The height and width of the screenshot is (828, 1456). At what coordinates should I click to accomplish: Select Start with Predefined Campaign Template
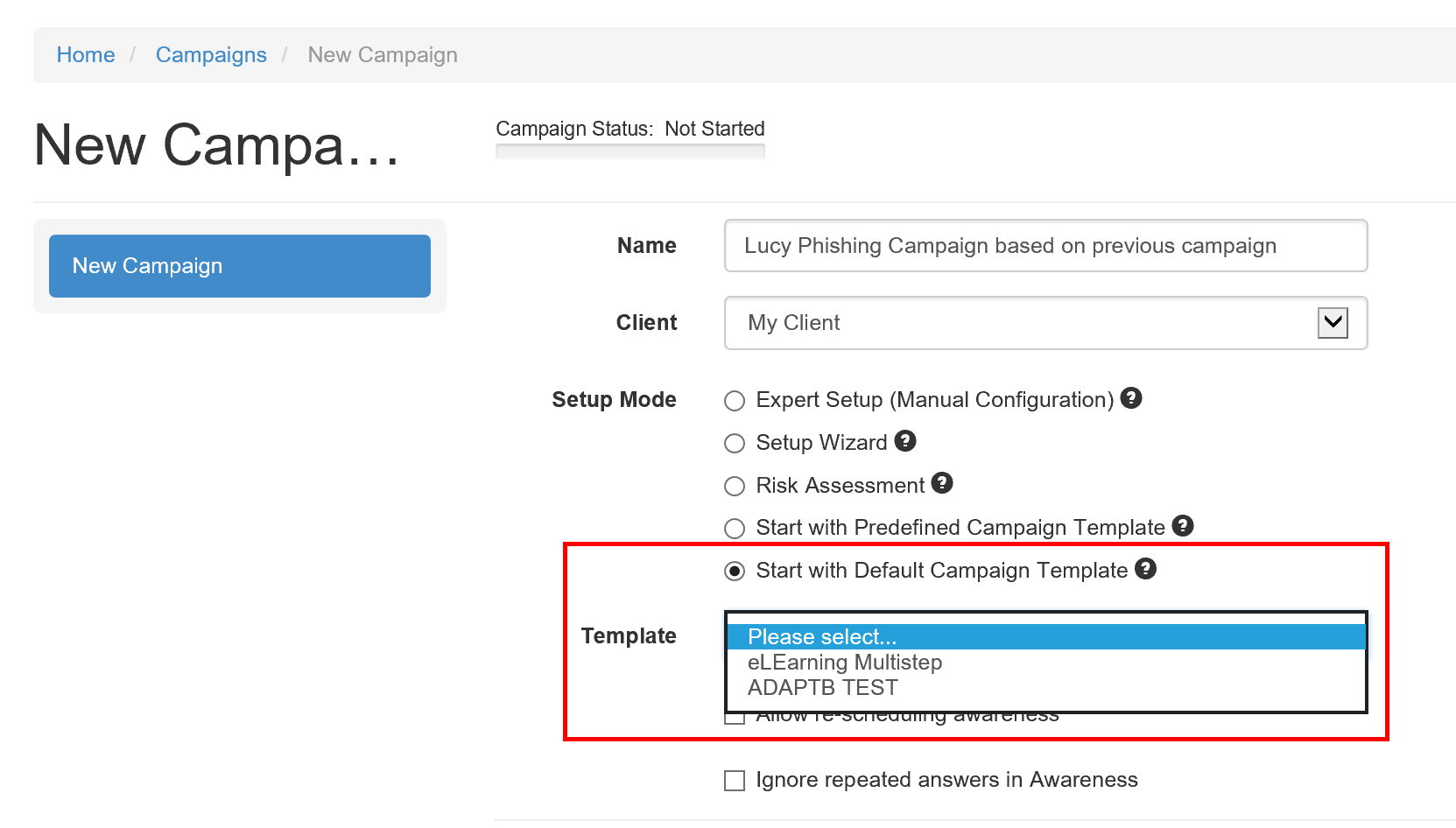pos(735,529)
